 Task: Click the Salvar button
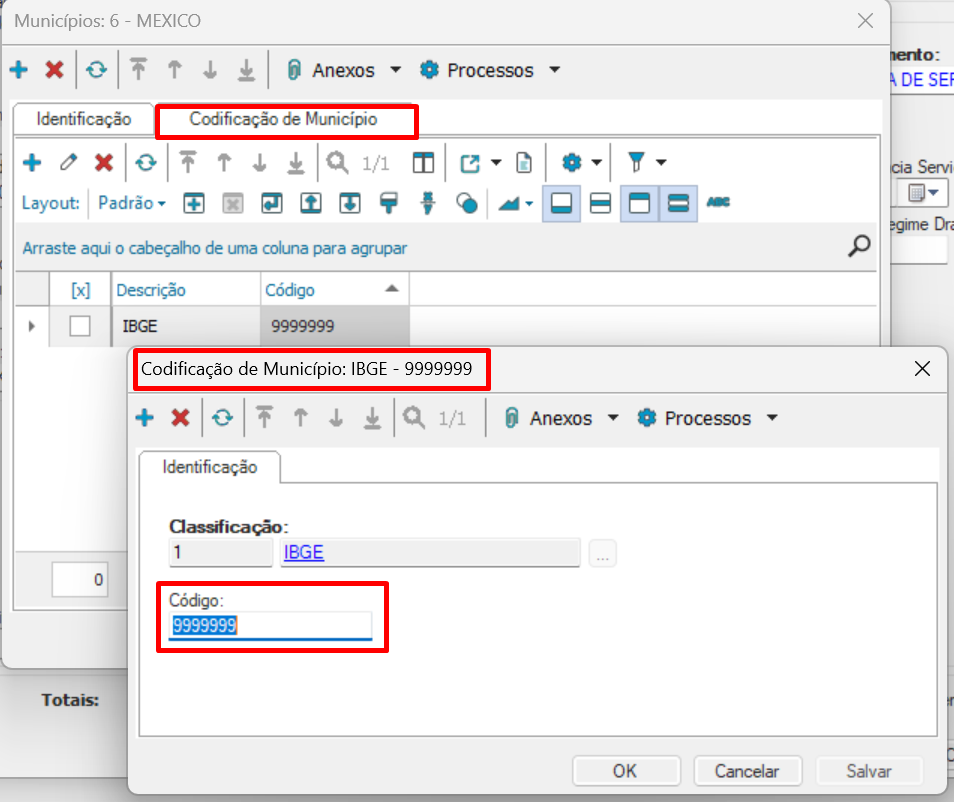tap(869, 771)
